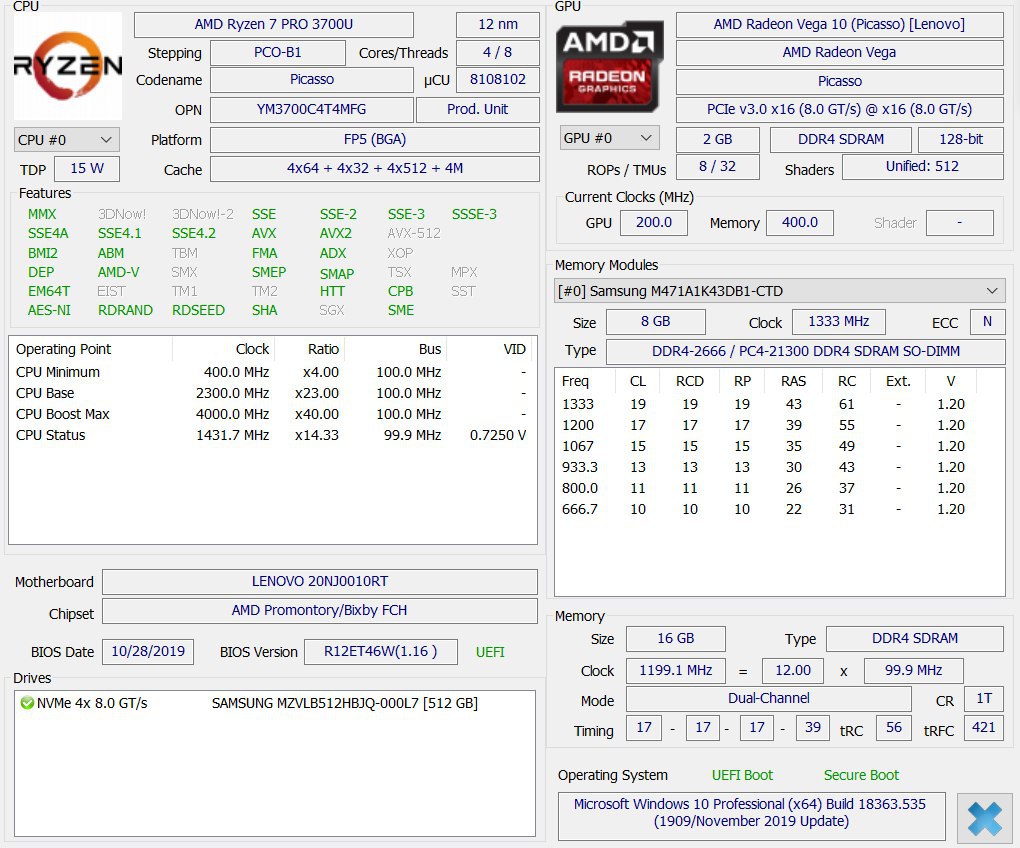Click the AMD Radeon Graphics logo

click(610, 66)
